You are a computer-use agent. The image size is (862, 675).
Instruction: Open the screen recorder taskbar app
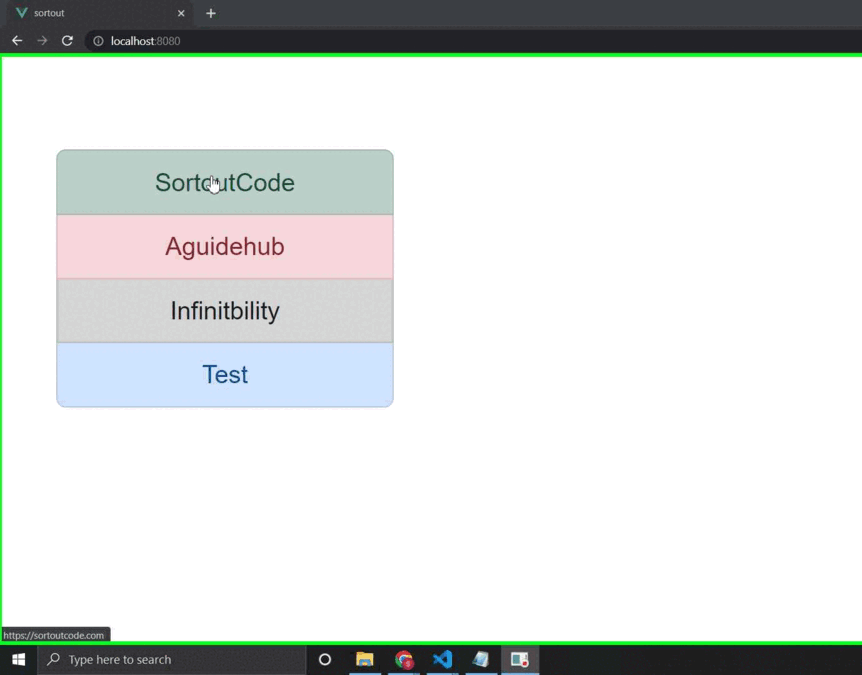point(520,660)
